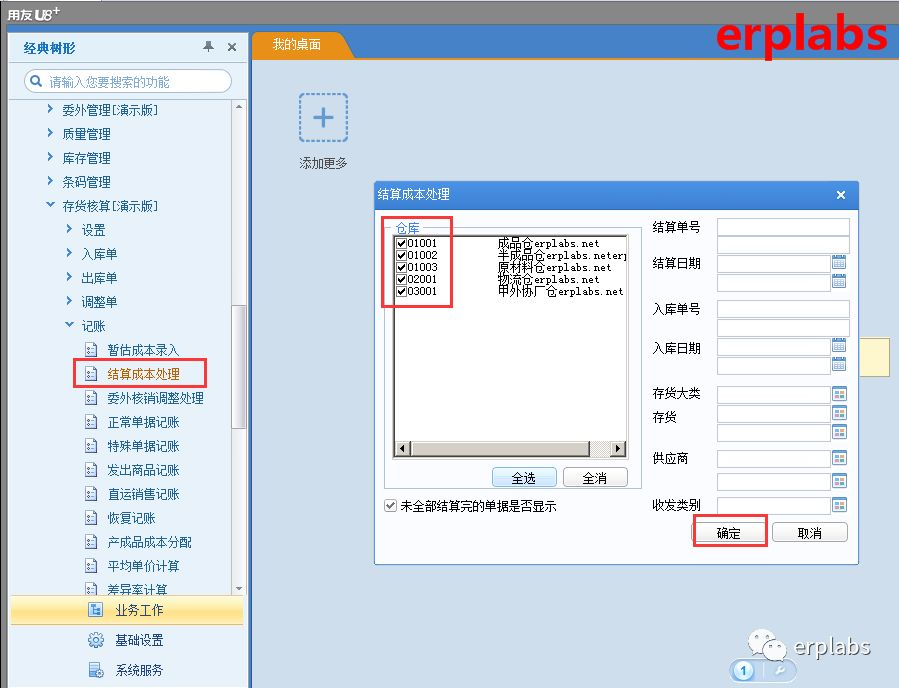The width and height of the screenshot is (899, 688).
Task: Focus the function search input box
Action: [128, 81]
